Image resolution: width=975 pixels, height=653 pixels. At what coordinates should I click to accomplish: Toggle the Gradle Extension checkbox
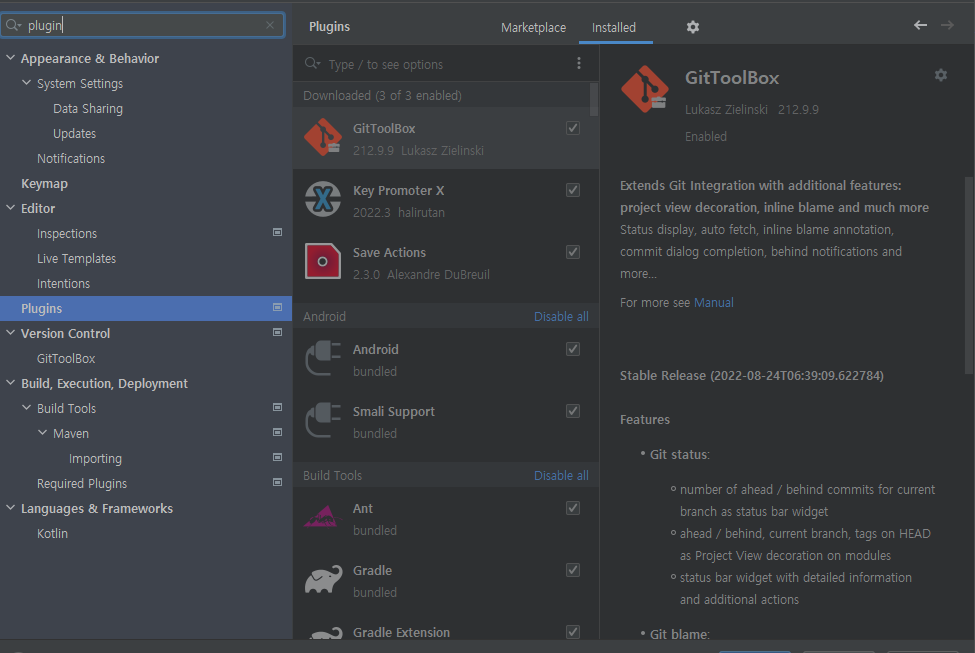(573, 632)
